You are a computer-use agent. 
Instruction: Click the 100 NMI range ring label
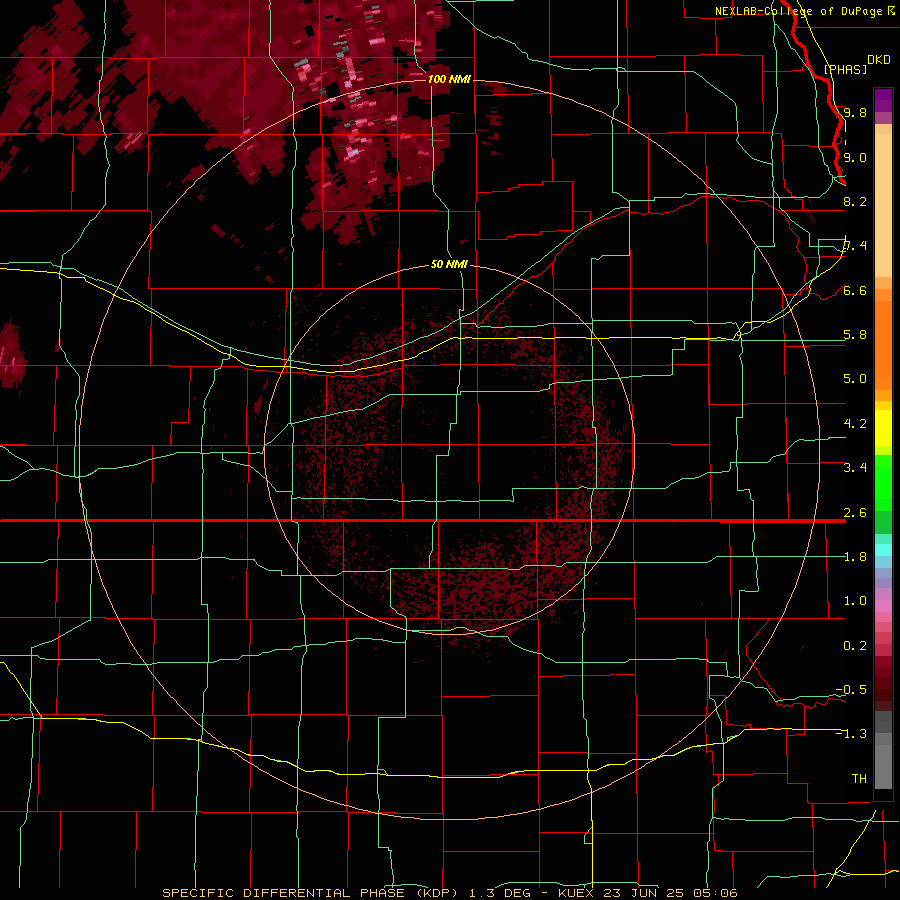[449, 79]
